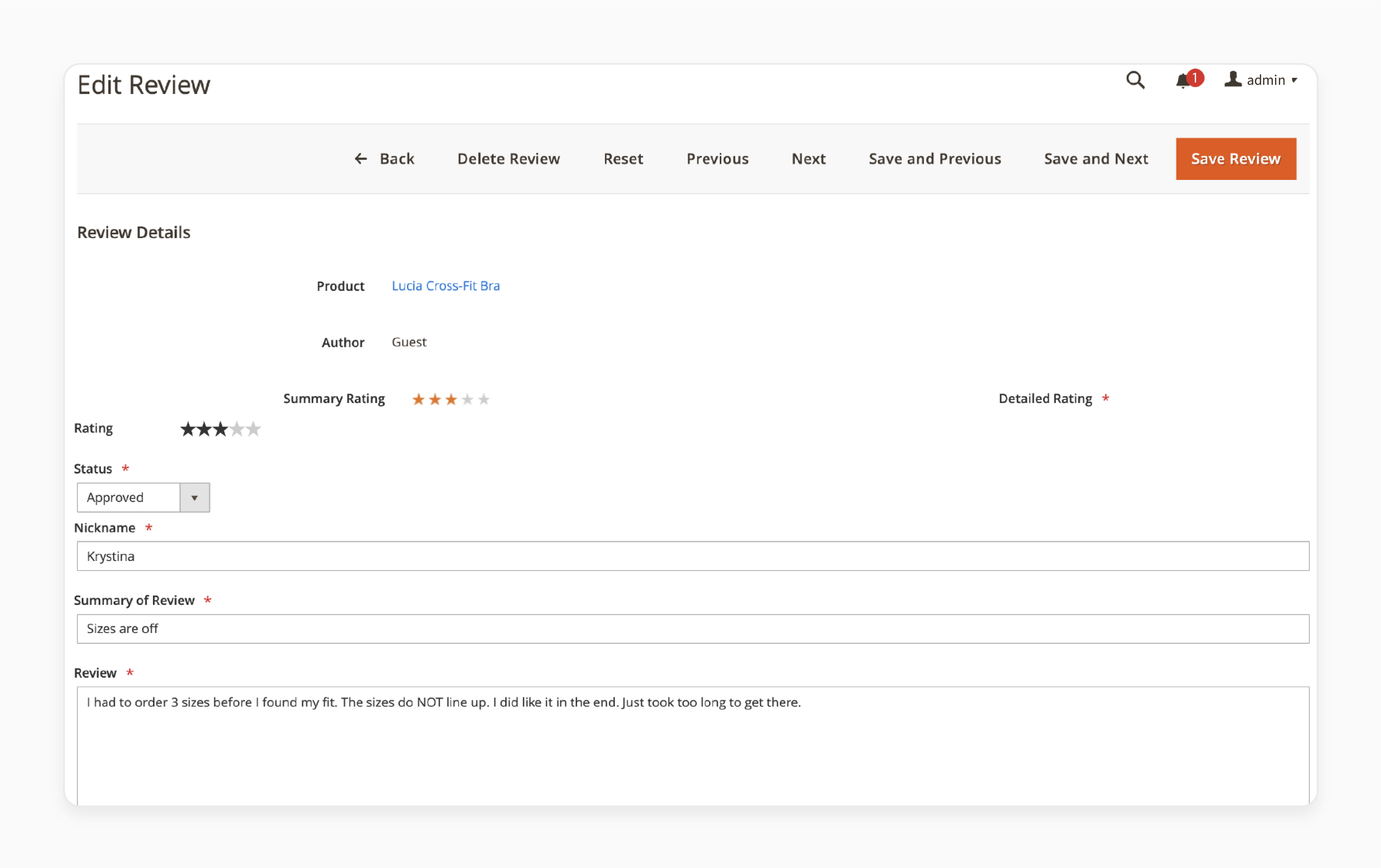Click the Back navigation arrow icon
Screen dimensions: 1381x868
click(360, 158)
